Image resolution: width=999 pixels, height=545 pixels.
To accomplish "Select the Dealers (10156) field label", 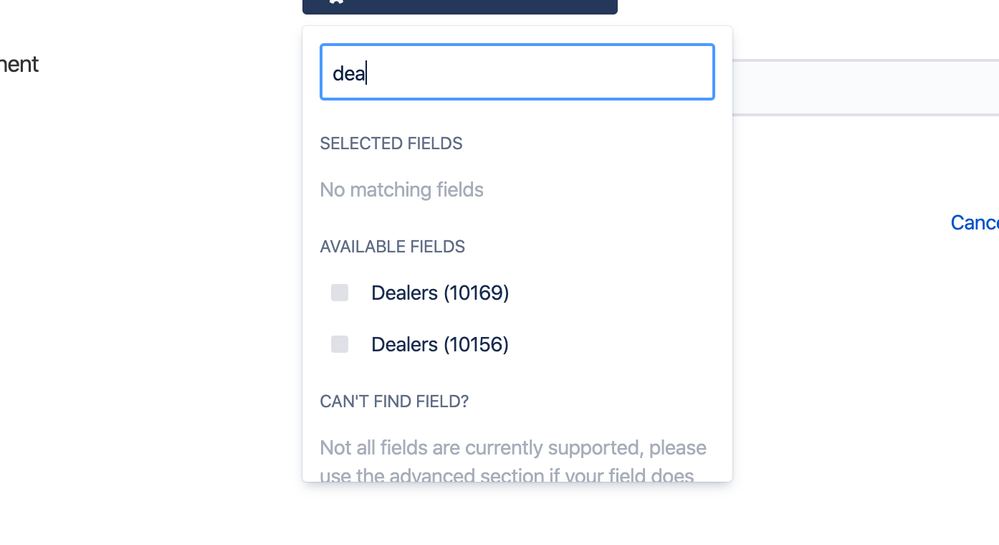I will (440, 344).
